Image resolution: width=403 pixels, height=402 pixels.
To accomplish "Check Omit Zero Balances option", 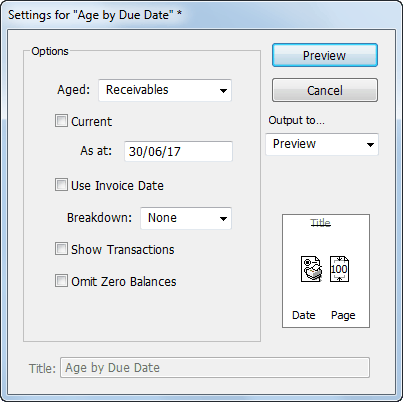I will (61, 281).
